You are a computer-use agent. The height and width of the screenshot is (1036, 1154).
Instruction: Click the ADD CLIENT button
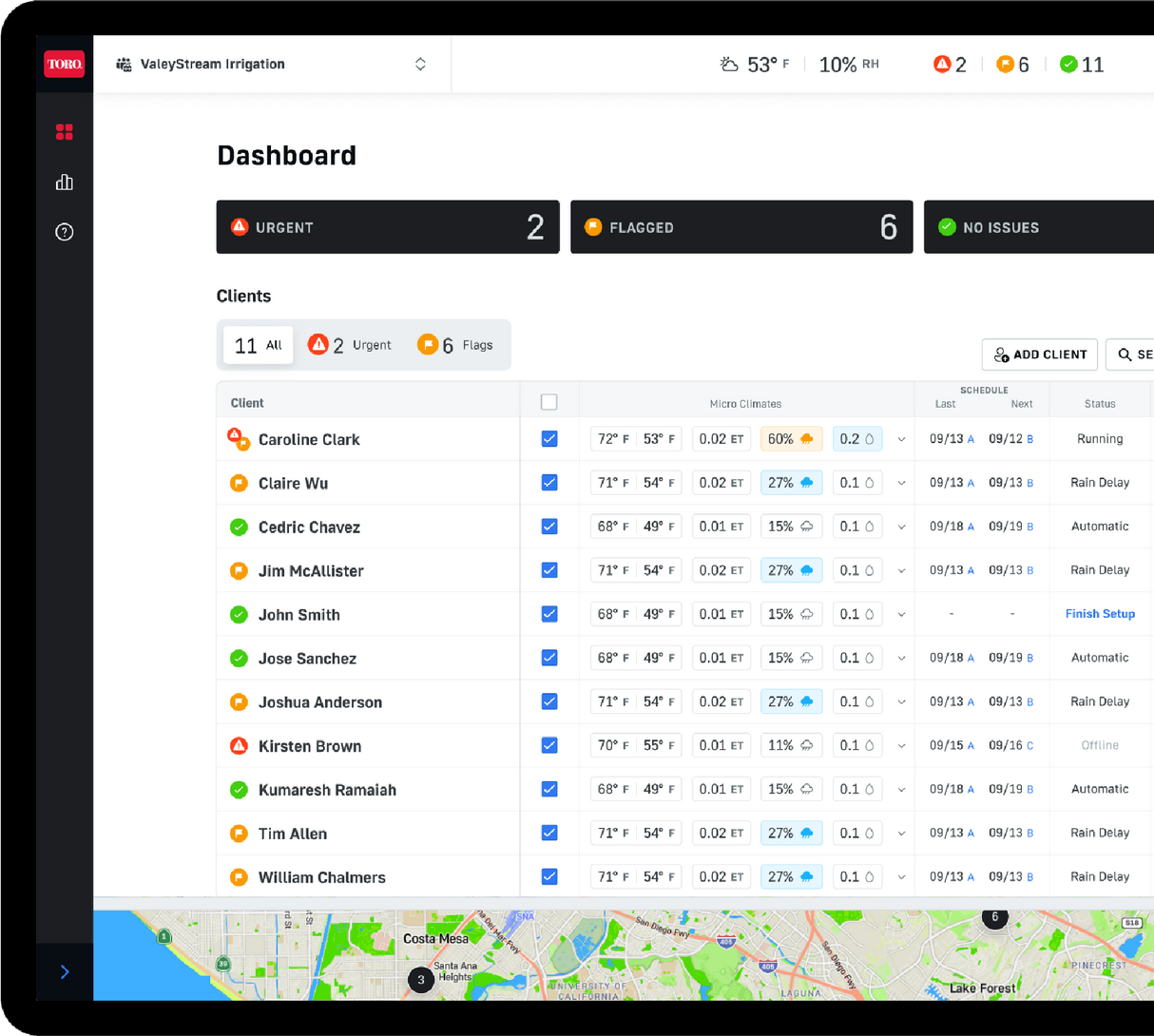pos(1040,355)
